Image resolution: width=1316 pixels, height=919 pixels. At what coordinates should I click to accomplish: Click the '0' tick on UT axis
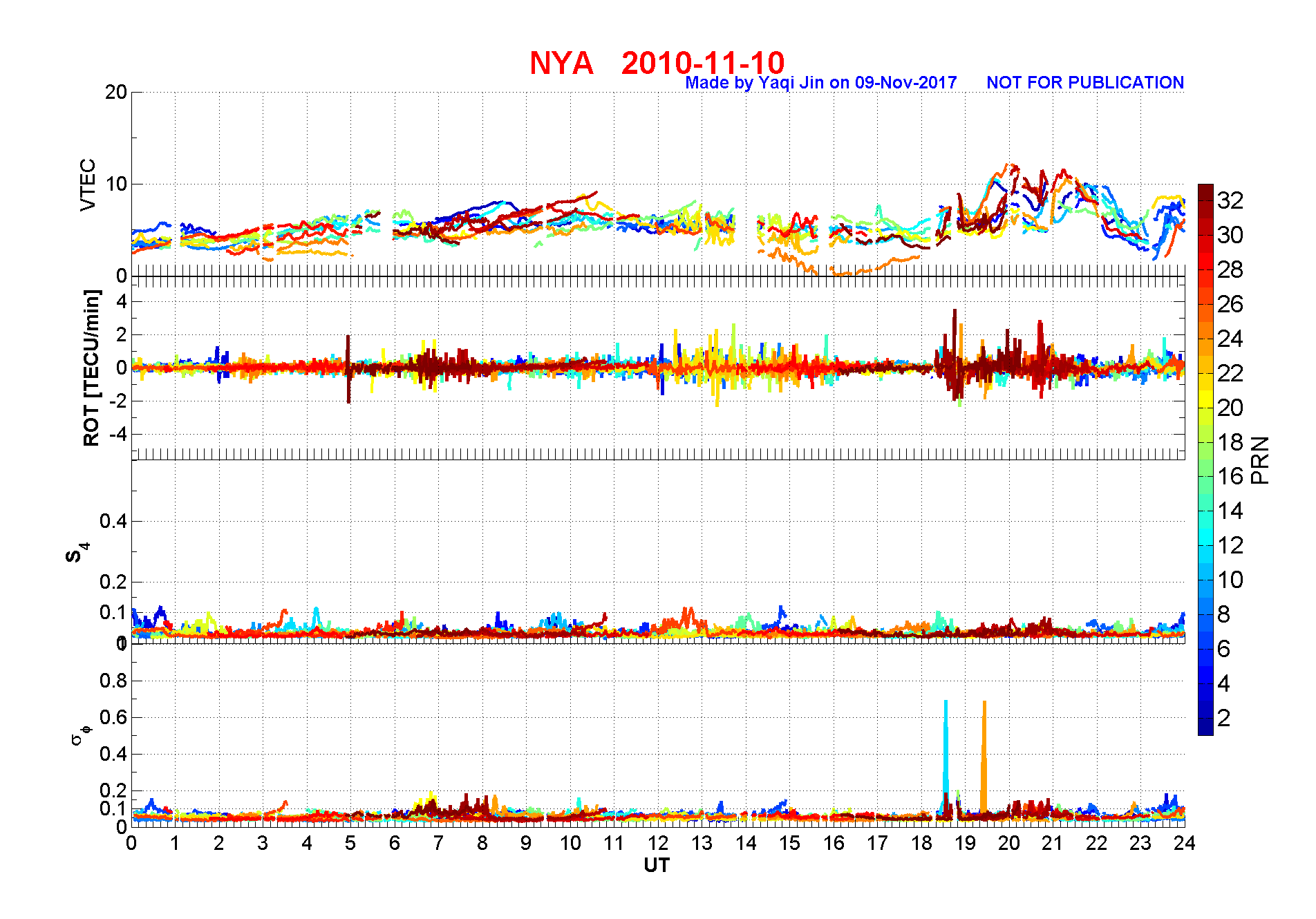coord(131,843)
